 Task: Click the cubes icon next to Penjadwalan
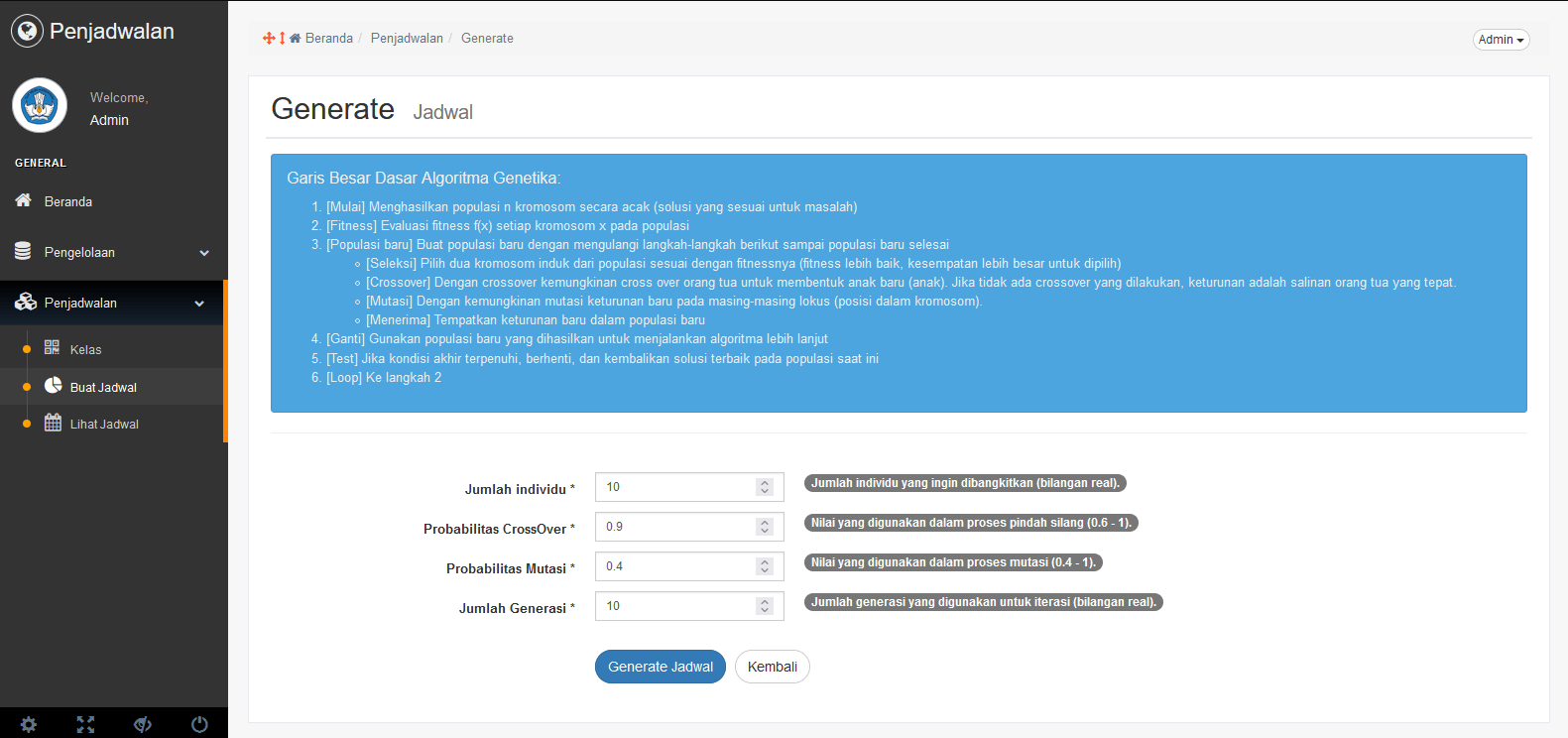pyautogui.click(x=26, y=302)
